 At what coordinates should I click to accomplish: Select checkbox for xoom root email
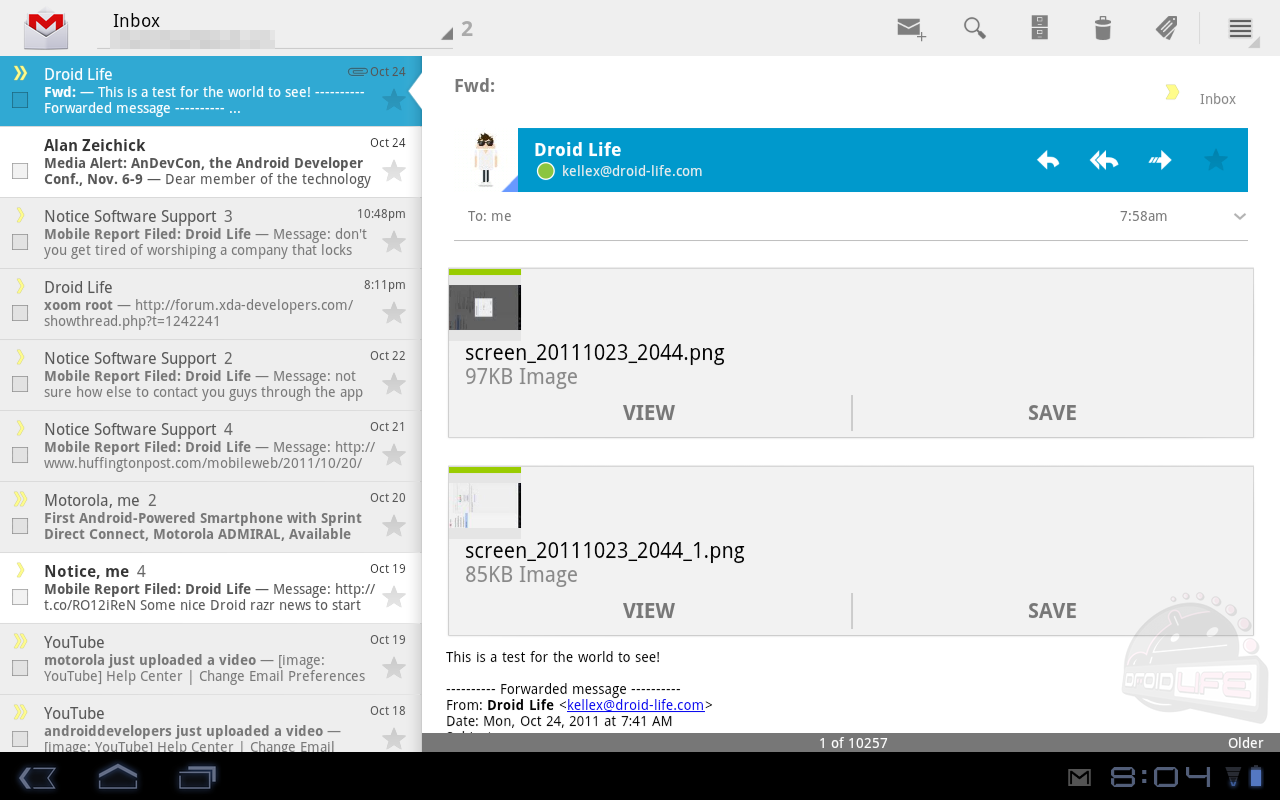tap(20, 313)
